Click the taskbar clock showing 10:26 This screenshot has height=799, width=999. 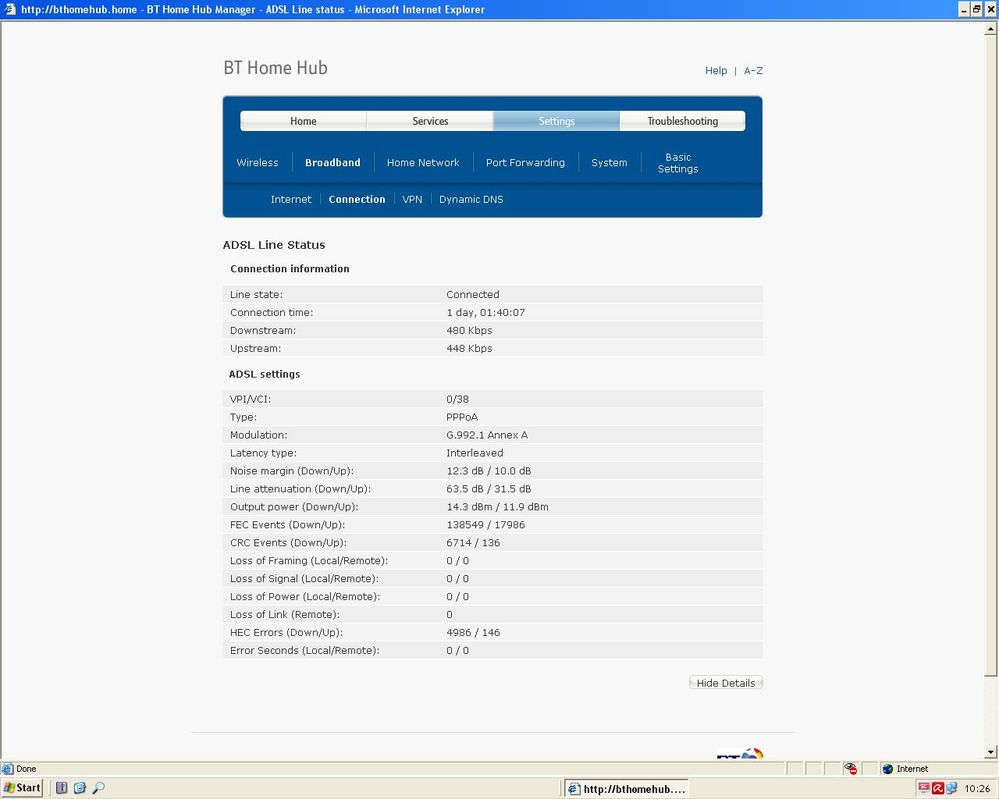[x=977, y=789]
